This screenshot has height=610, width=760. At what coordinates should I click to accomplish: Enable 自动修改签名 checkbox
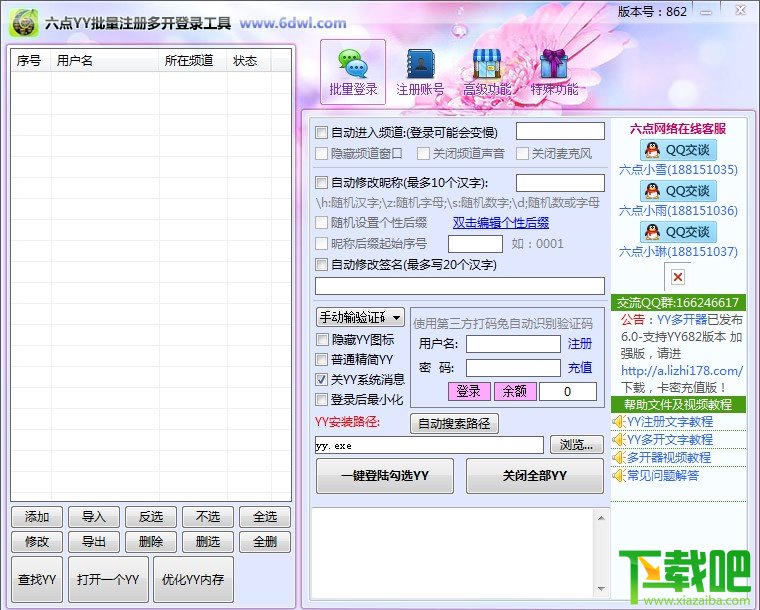tap(321, 265)
